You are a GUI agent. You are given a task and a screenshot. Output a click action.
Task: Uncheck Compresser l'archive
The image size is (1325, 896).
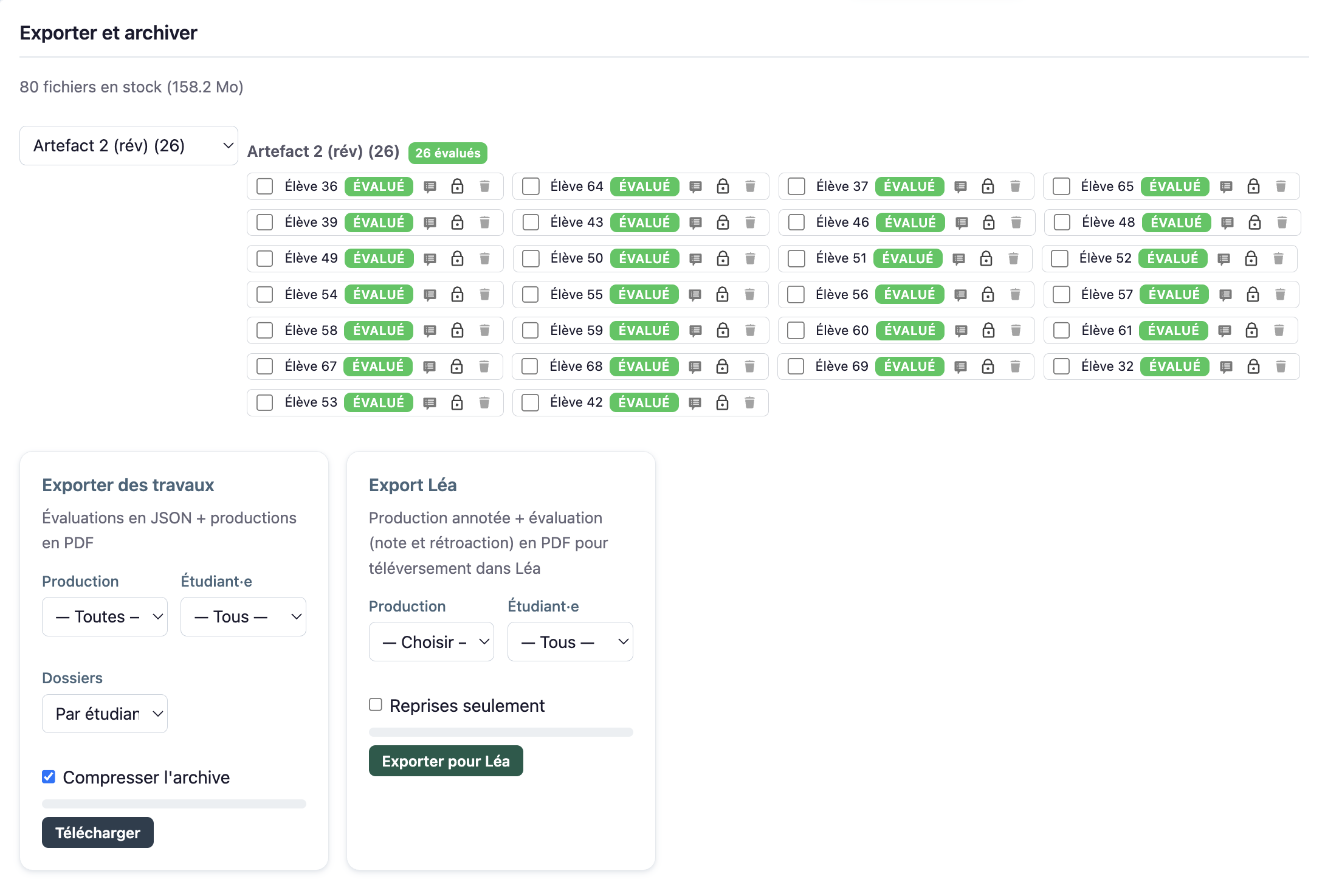[x=49, y=776]
